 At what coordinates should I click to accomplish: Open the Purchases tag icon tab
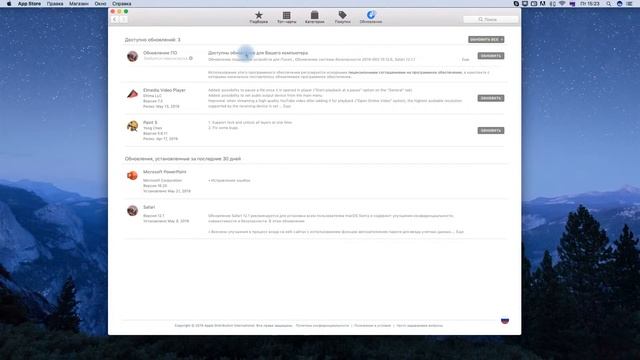coord(342,17)
